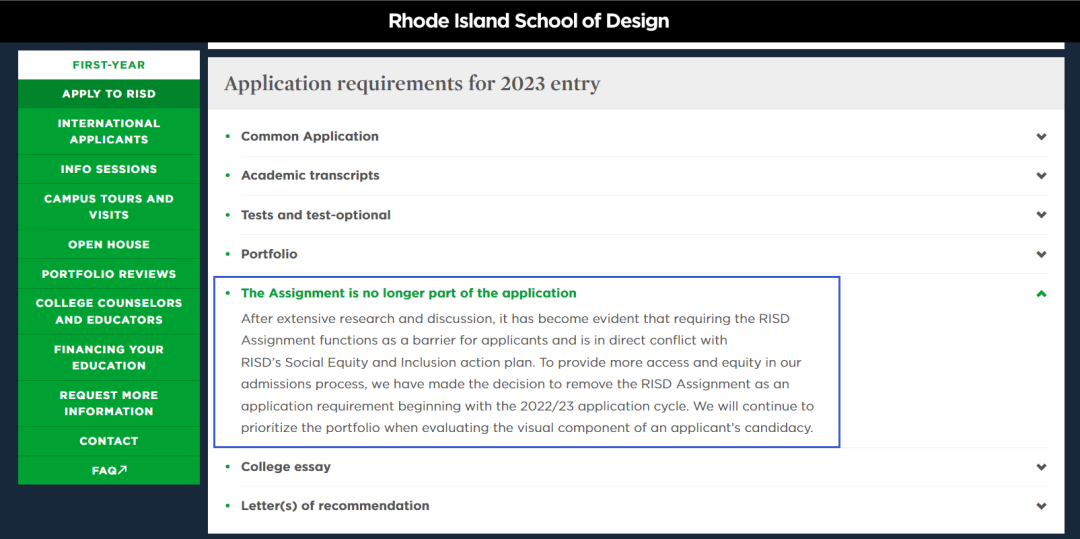Open INTERNATIONAL APPLICANTS in sidebar
The height and width of the screenshot is (539, 1080).
tap(109, 131)
